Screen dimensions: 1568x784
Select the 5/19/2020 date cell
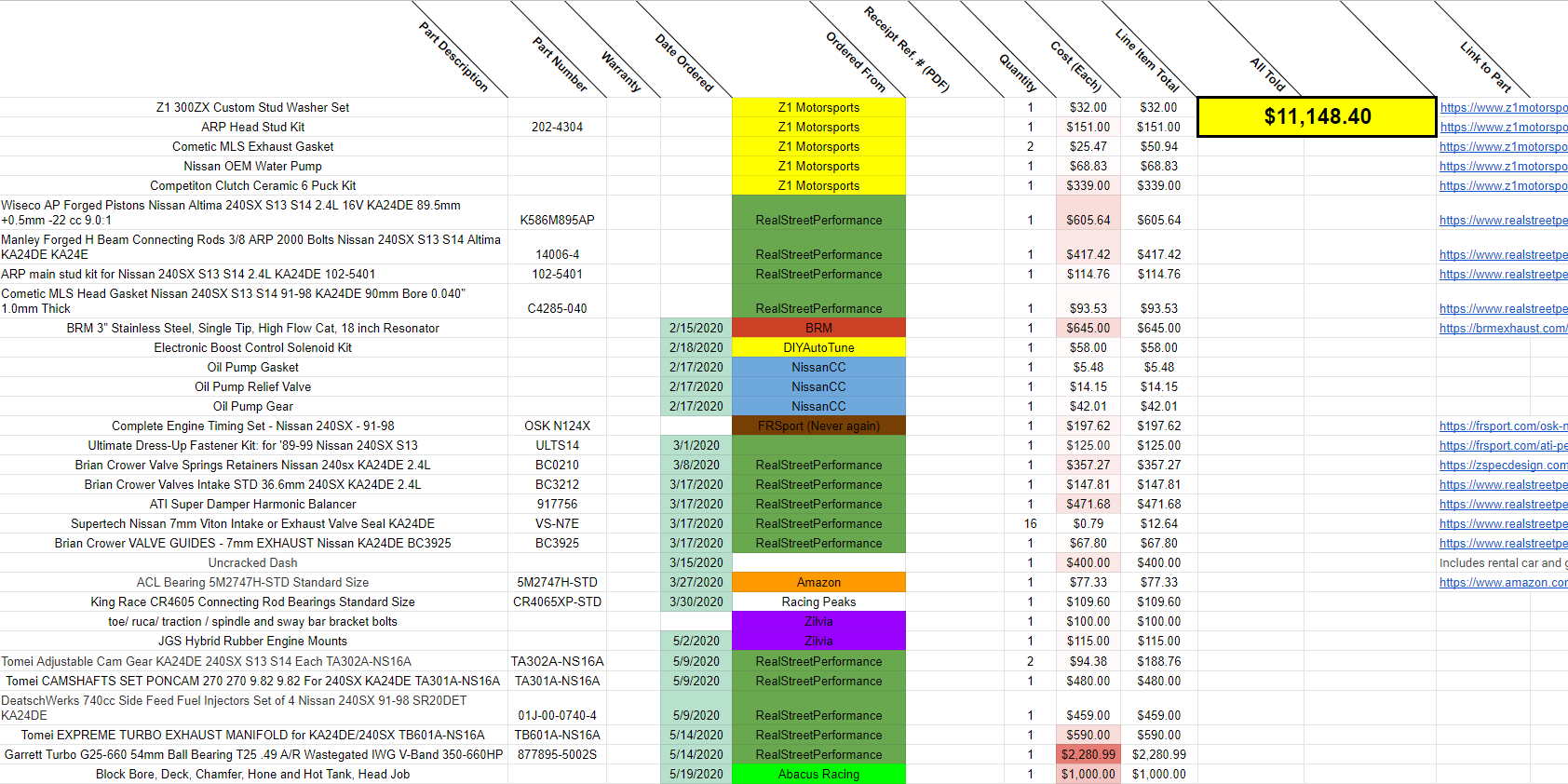point(696,775)
